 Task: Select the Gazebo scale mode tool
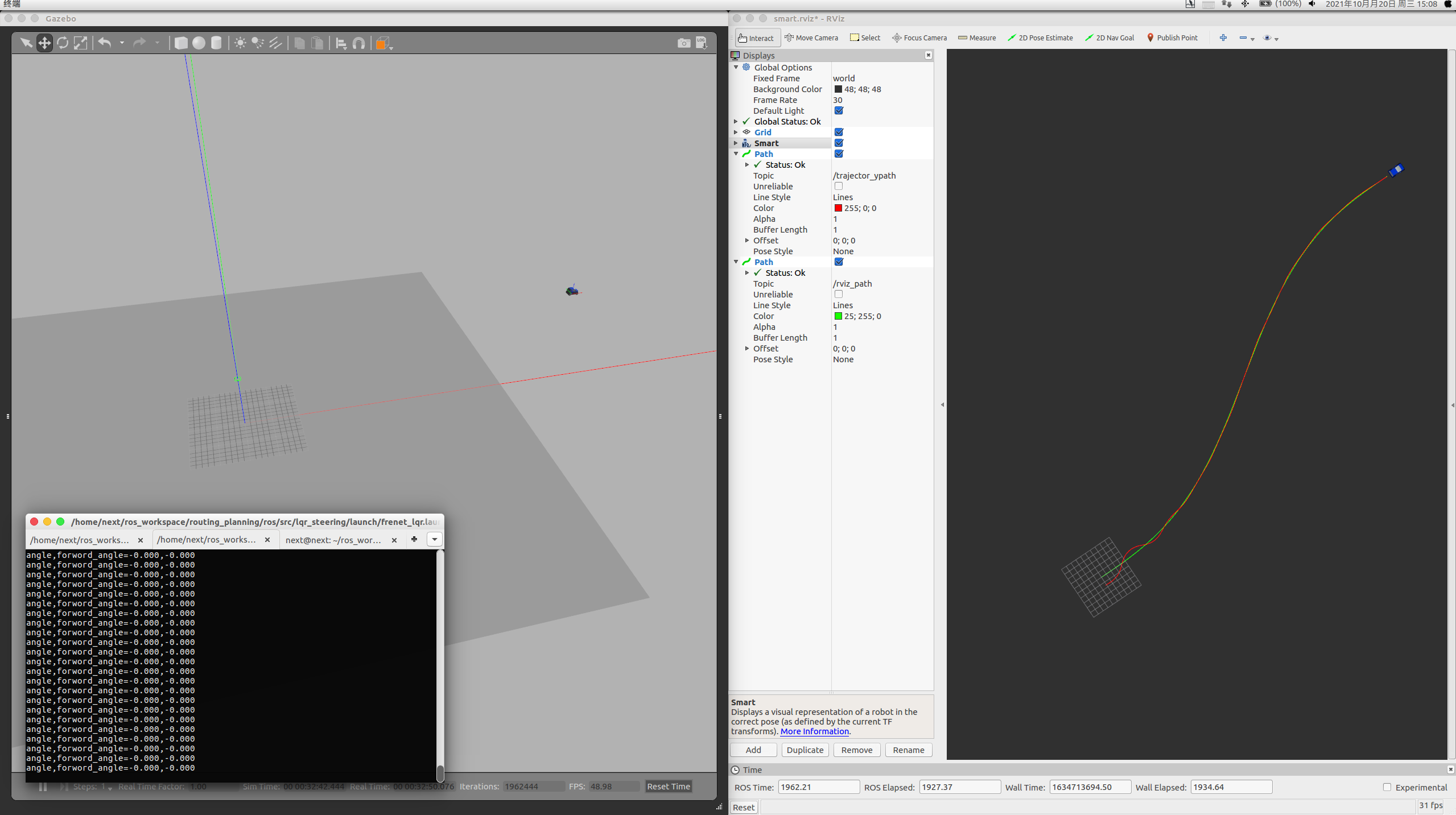pos(81,43)
